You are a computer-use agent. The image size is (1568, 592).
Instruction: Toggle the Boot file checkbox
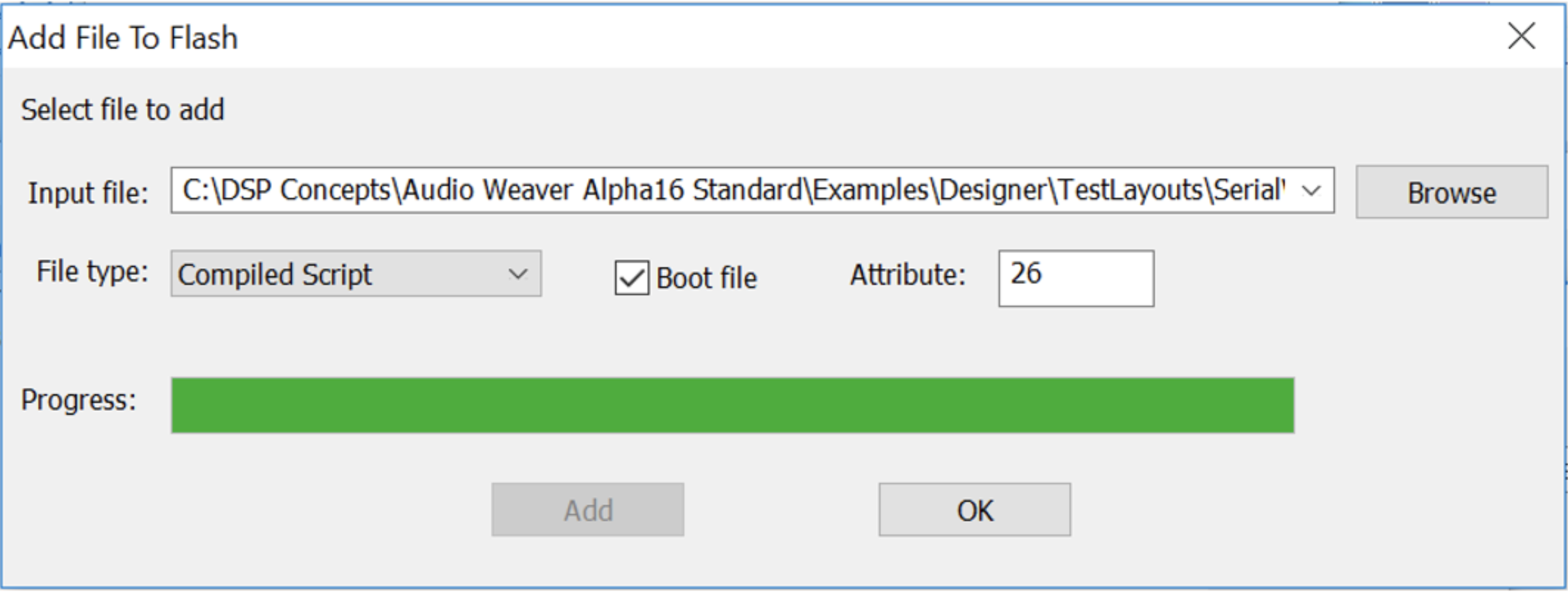[x=631, y=278]
